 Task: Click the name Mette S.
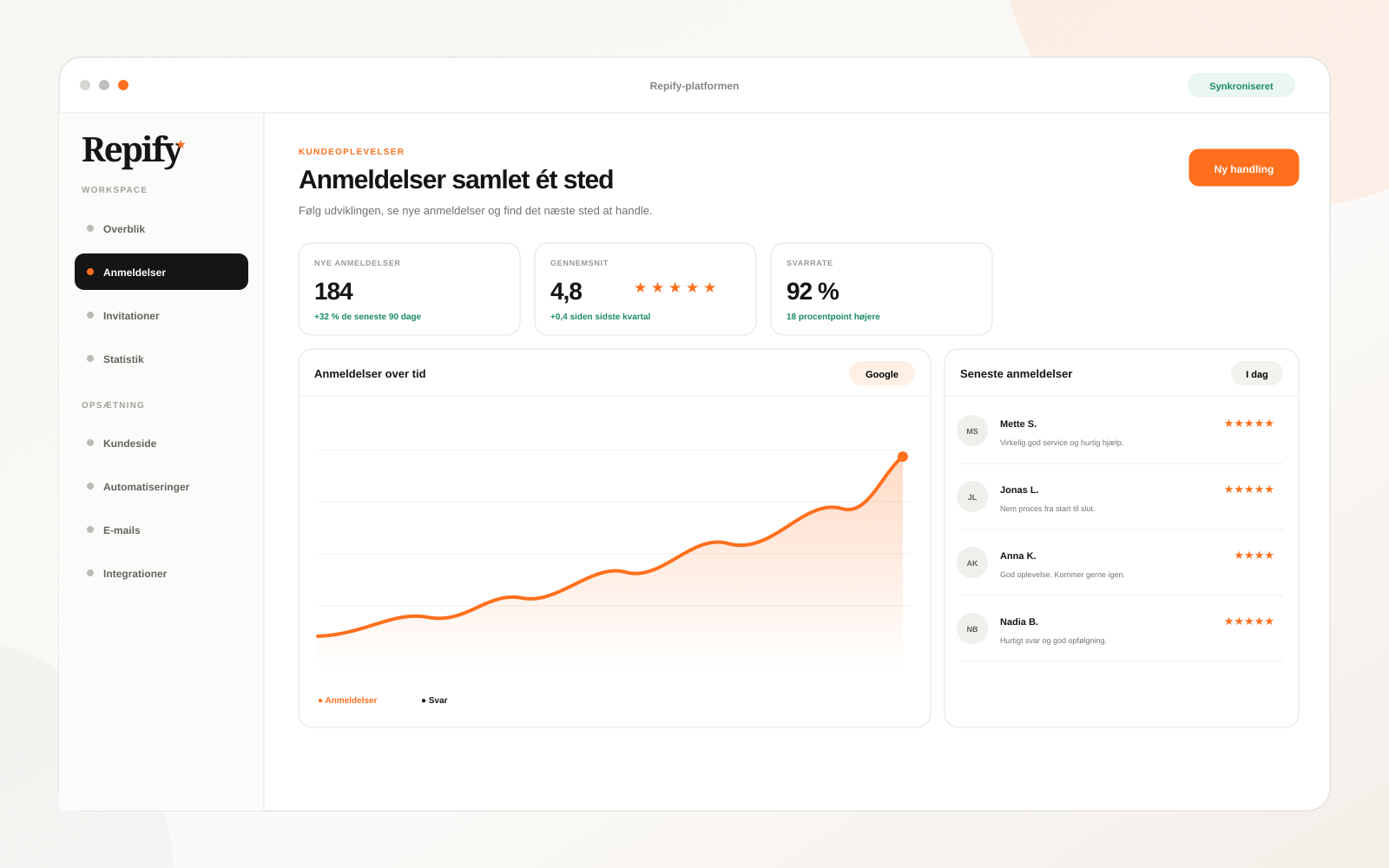(x=1018, y=424)
